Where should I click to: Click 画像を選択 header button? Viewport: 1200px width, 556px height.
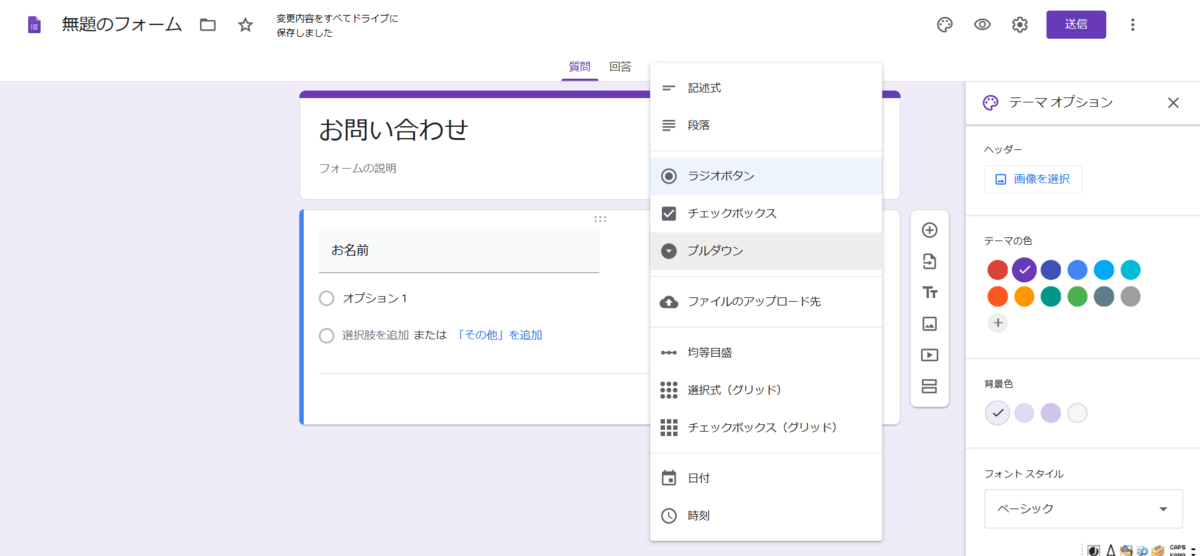[x=1033, y=179]
